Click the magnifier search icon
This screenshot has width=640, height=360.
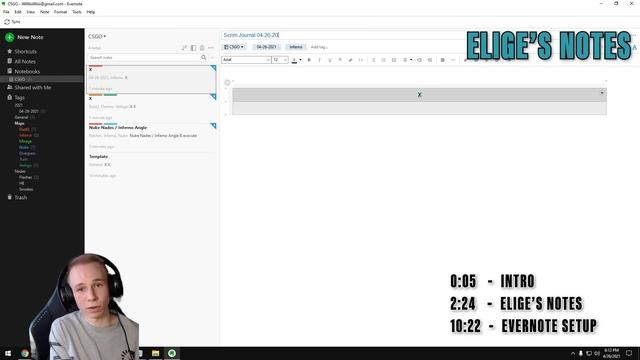point(203,58)
